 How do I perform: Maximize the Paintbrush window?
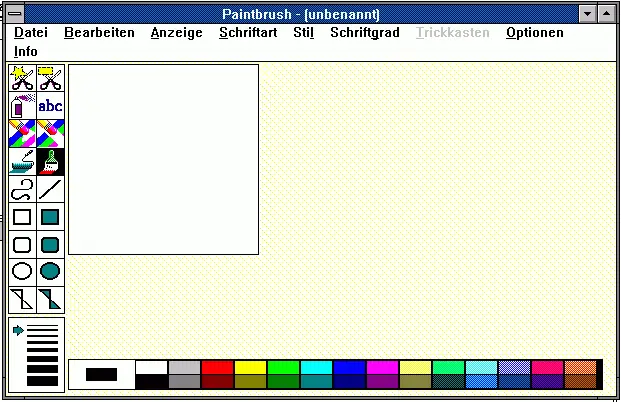[606, 14]
